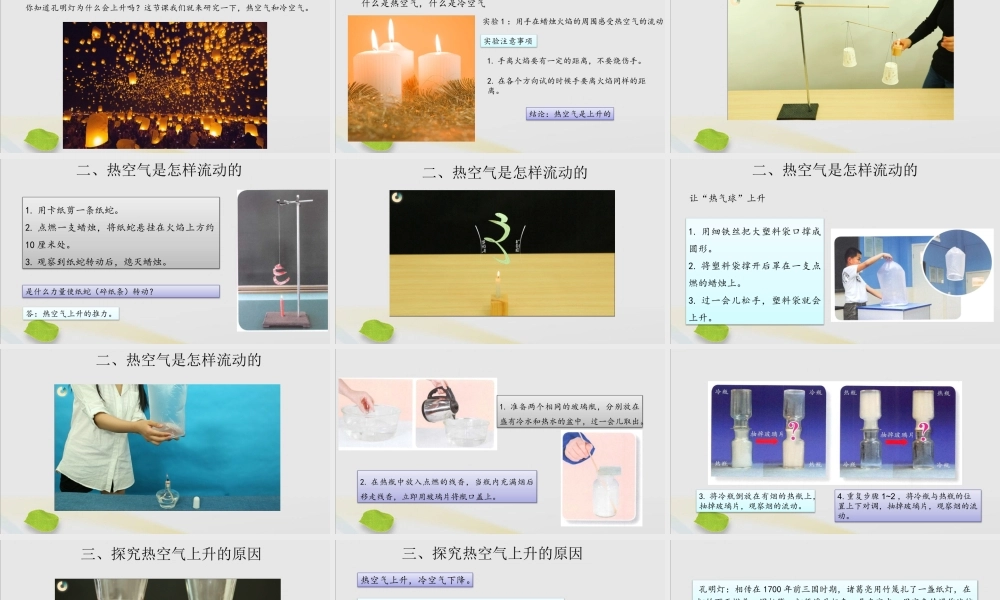Image resolution: width=1000 pixels, height=600 pixels.
Task: Click the round logo icon on the girl photo
Action: click(62, 391)
